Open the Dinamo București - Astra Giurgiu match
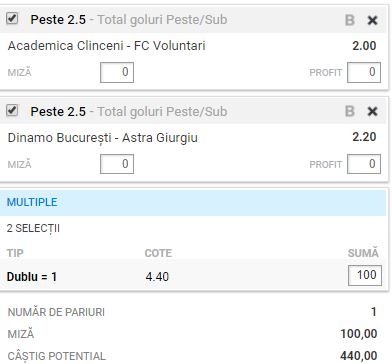Screen dimensions: 392x364 click(x=103, y=138)
